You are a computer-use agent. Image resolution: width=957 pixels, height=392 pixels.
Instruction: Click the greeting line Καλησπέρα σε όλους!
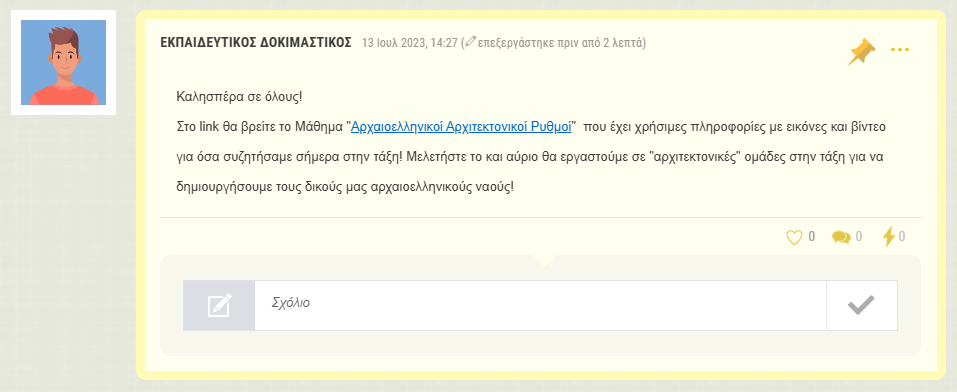pos(239,97)
